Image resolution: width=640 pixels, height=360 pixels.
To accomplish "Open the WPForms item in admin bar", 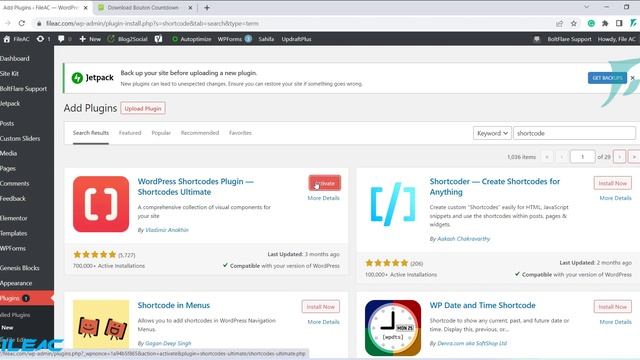I will pos(234,39).
